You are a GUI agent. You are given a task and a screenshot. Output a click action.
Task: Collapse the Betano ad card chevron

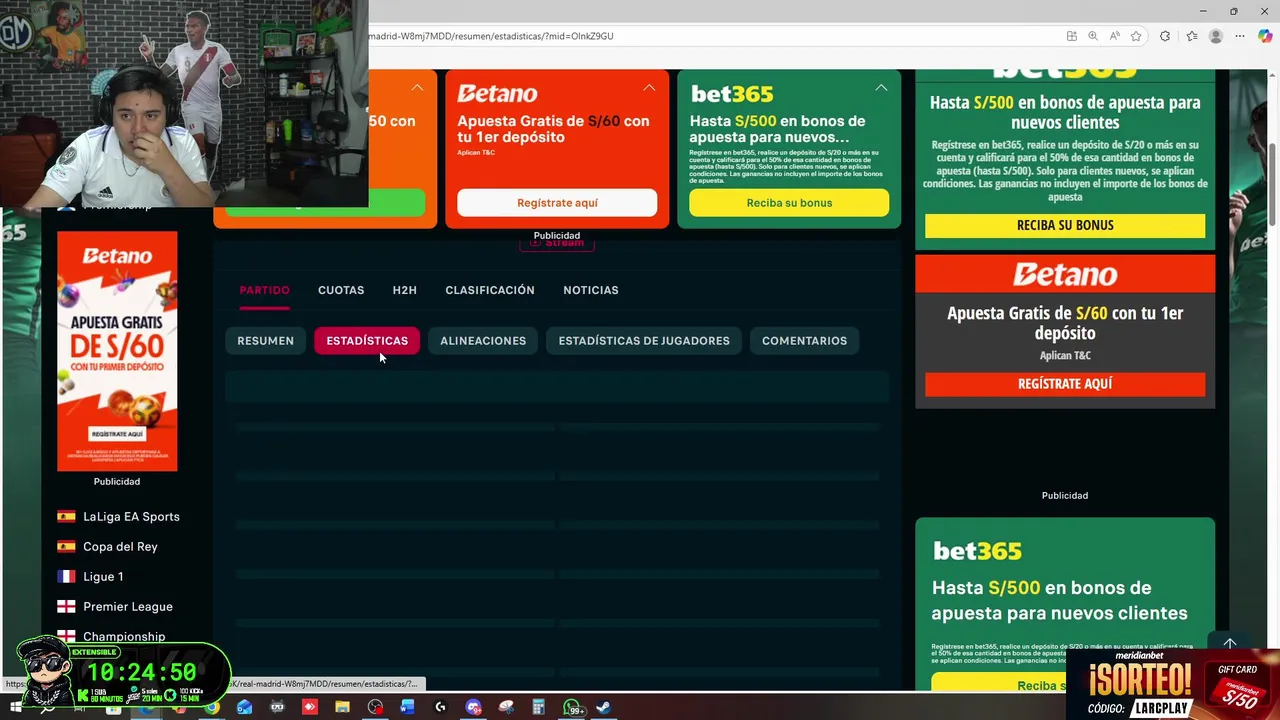649,88
